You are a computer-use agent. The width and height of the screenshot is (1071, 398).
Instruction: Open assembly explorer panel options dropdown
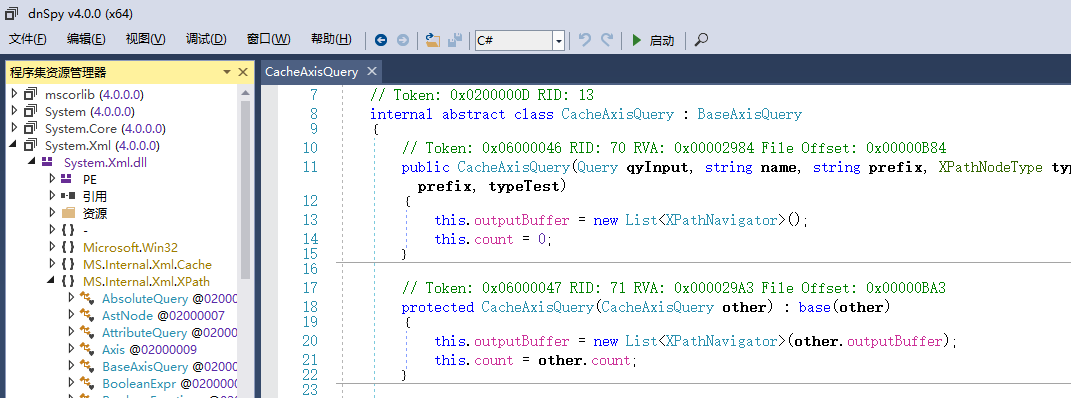tap(227, 72)
